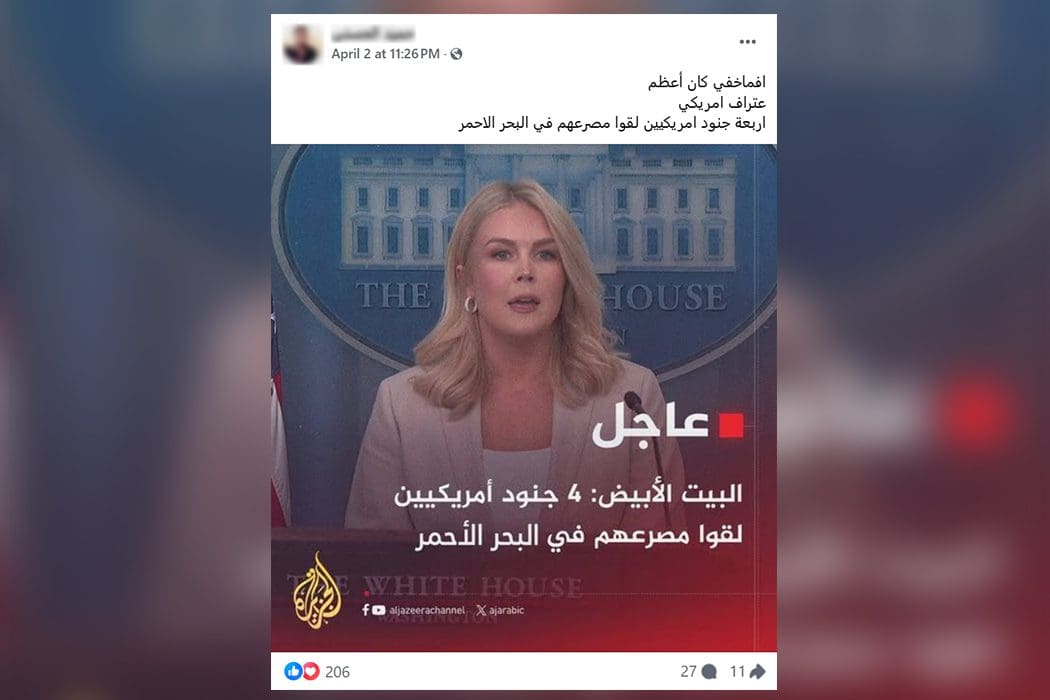Viewport: 1050px width, 700px height.
Task: Click the blurred profile picture of poster
Action: [x=301, y=44]
